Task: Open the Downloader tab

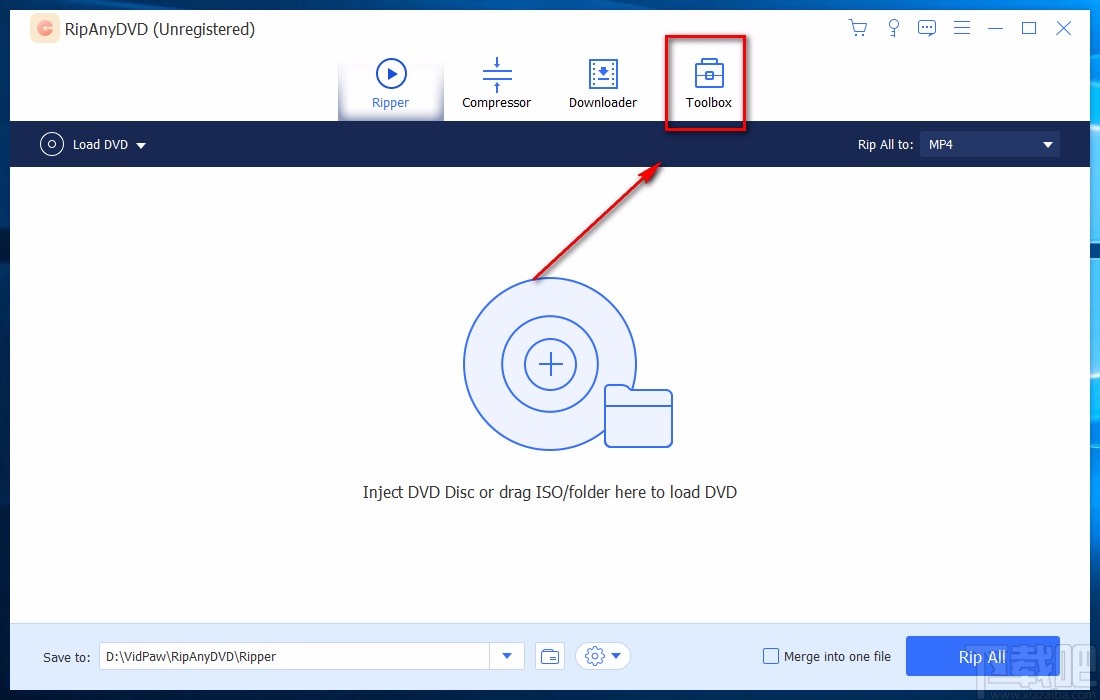Action: coord(603,84)
